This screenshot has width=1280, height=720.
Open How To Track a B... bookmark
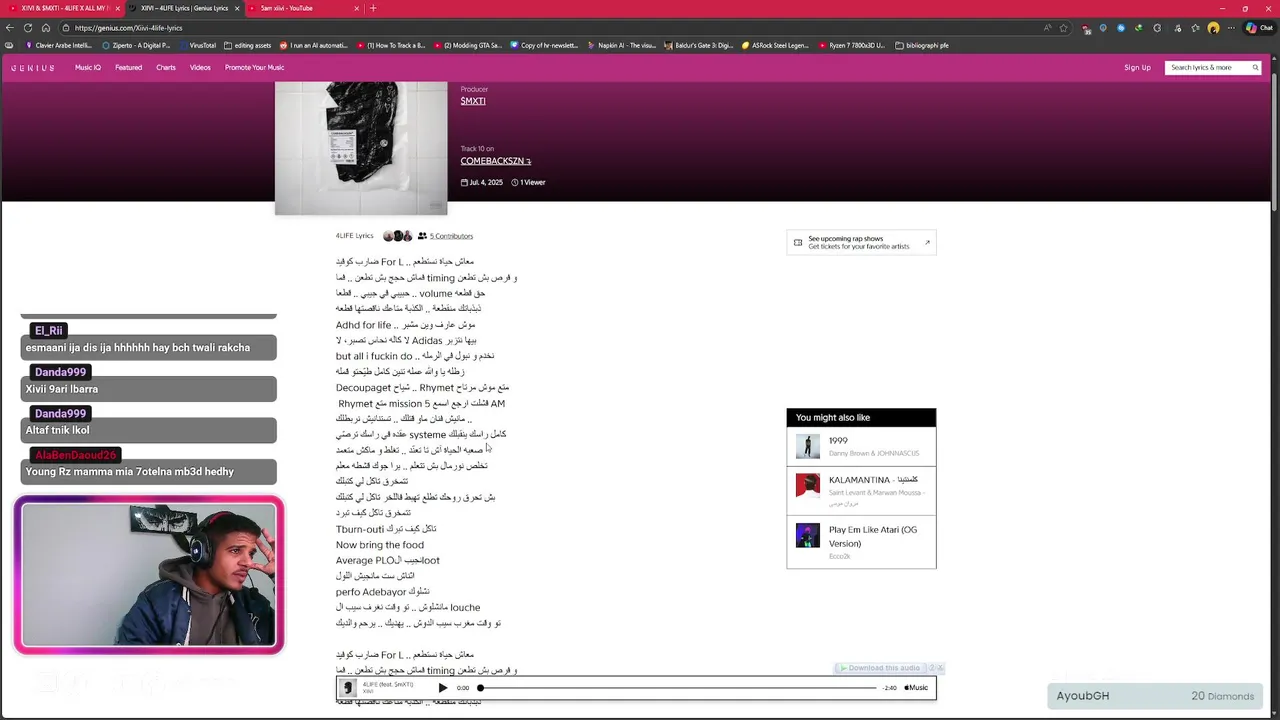pos(391,45)
